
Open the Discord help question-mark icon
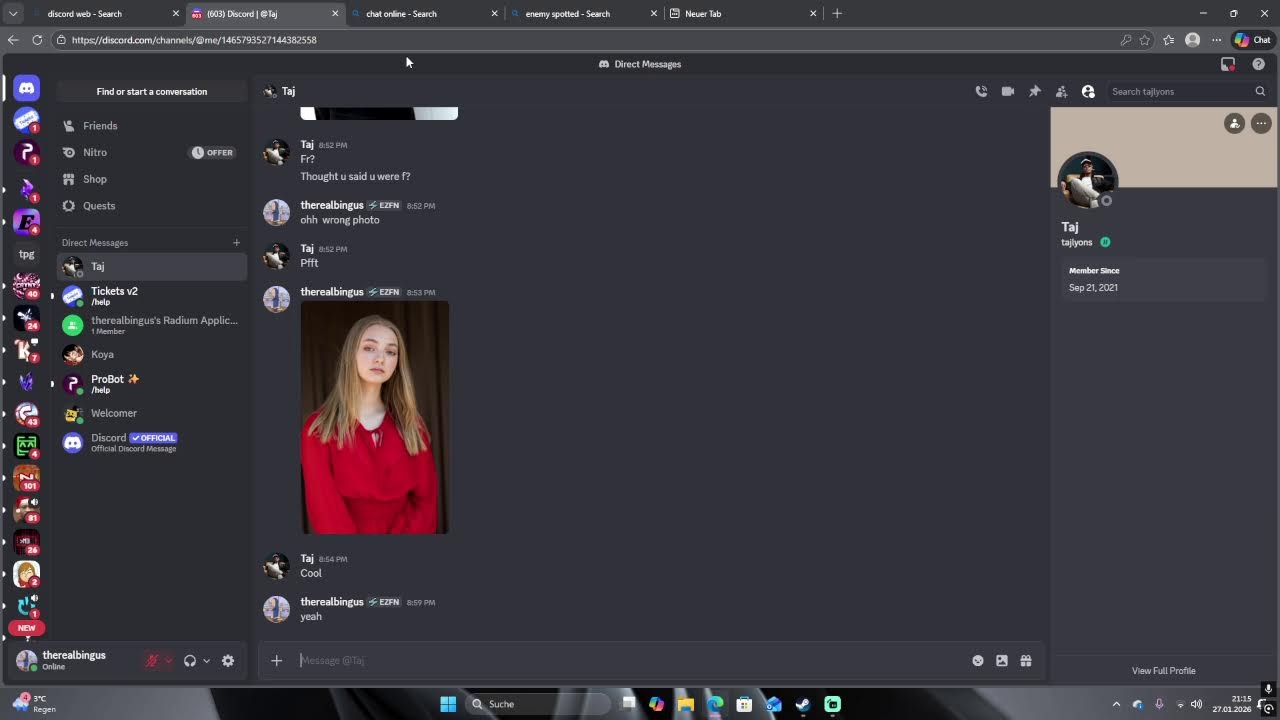1259,64
